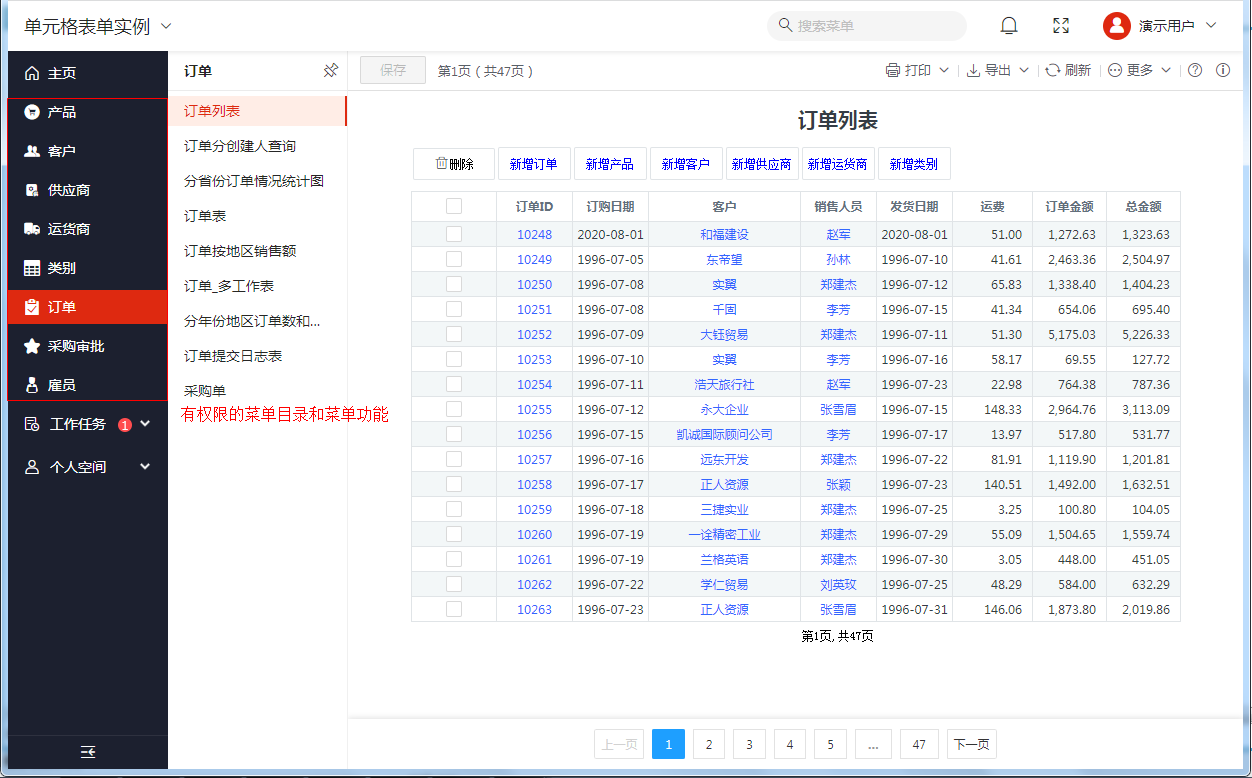This screenshot has height=778, width=1252.
Task: Open 供应商 in the left sidebar
Action: pyautogui.click(x=68, y=190)
